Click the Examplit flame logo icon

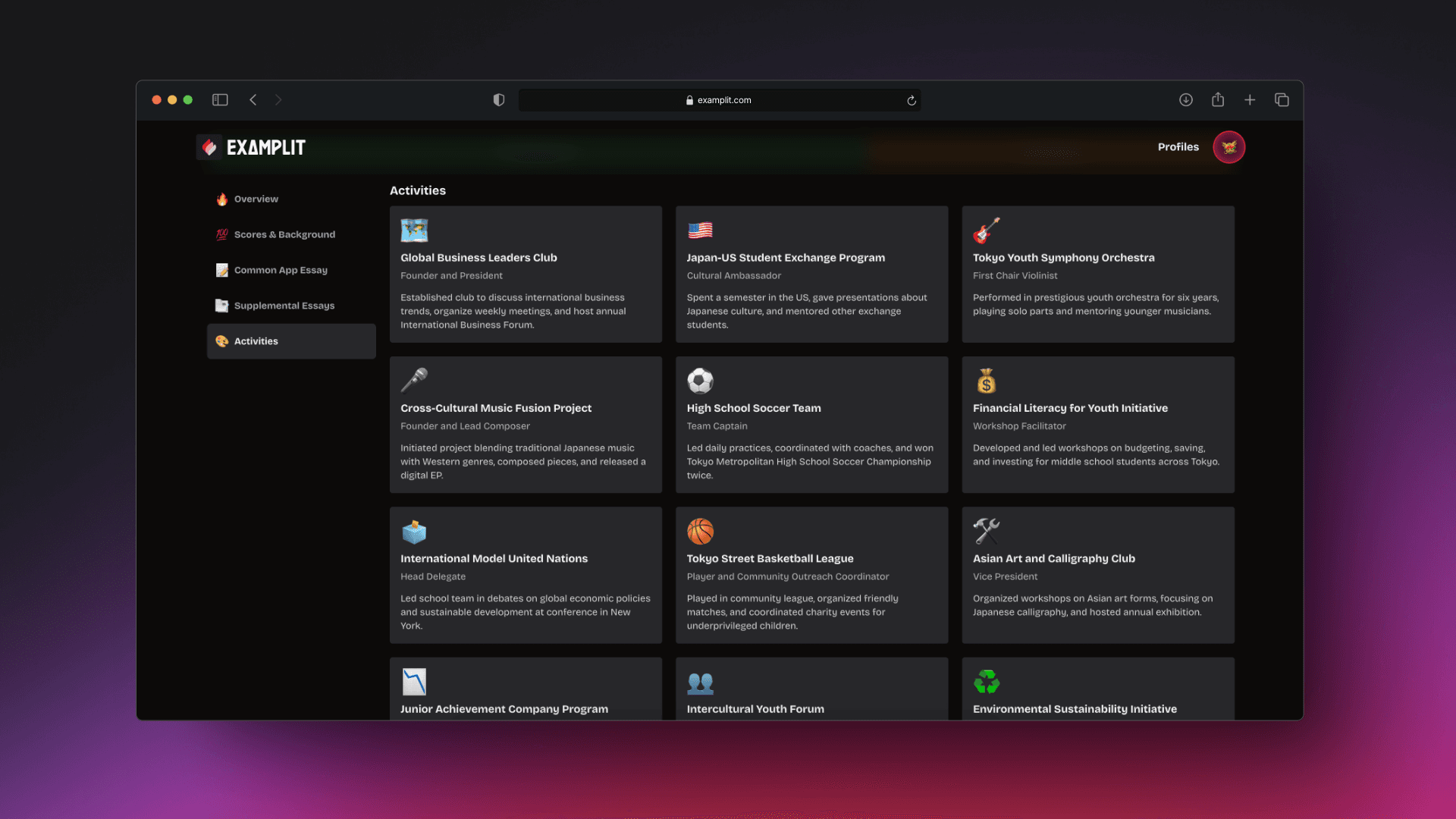[x=209, y=147]
